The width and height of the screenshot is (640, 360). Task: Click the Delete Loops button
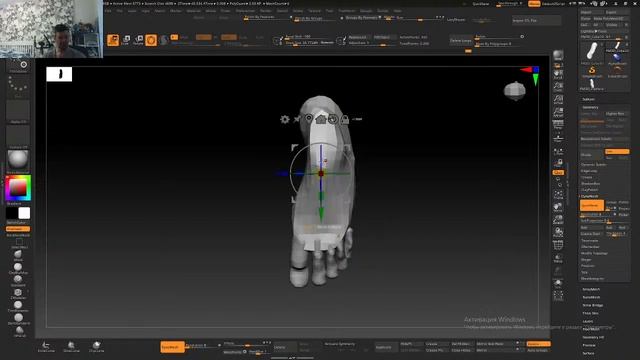coord(461,41)
